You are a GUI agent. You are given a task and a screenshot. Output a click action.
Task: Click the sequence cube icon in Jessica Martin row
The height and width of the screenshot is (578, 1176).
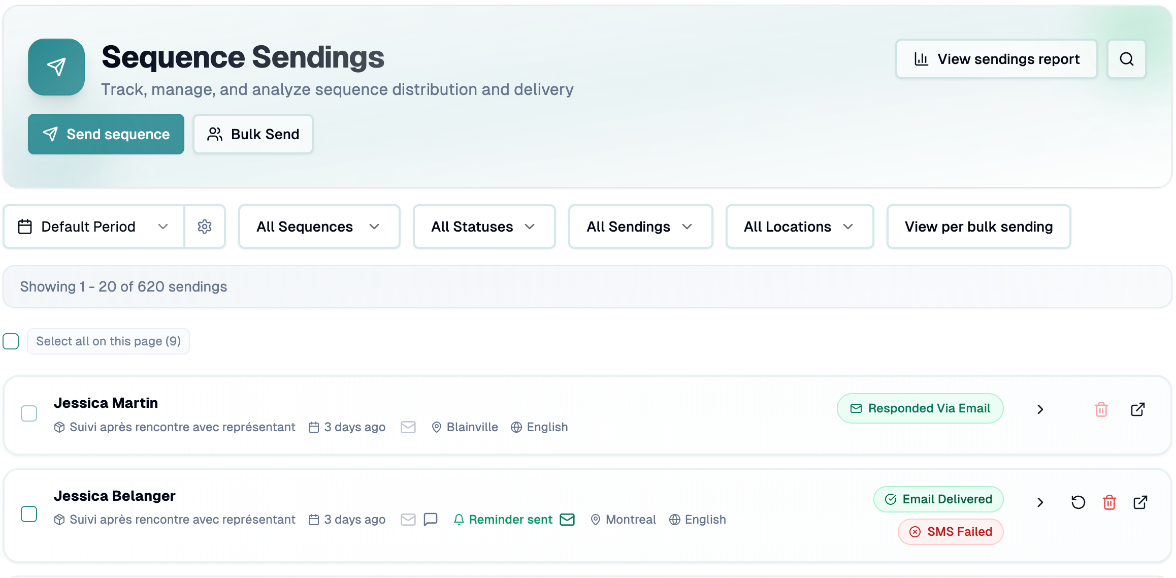click(59, 427)
